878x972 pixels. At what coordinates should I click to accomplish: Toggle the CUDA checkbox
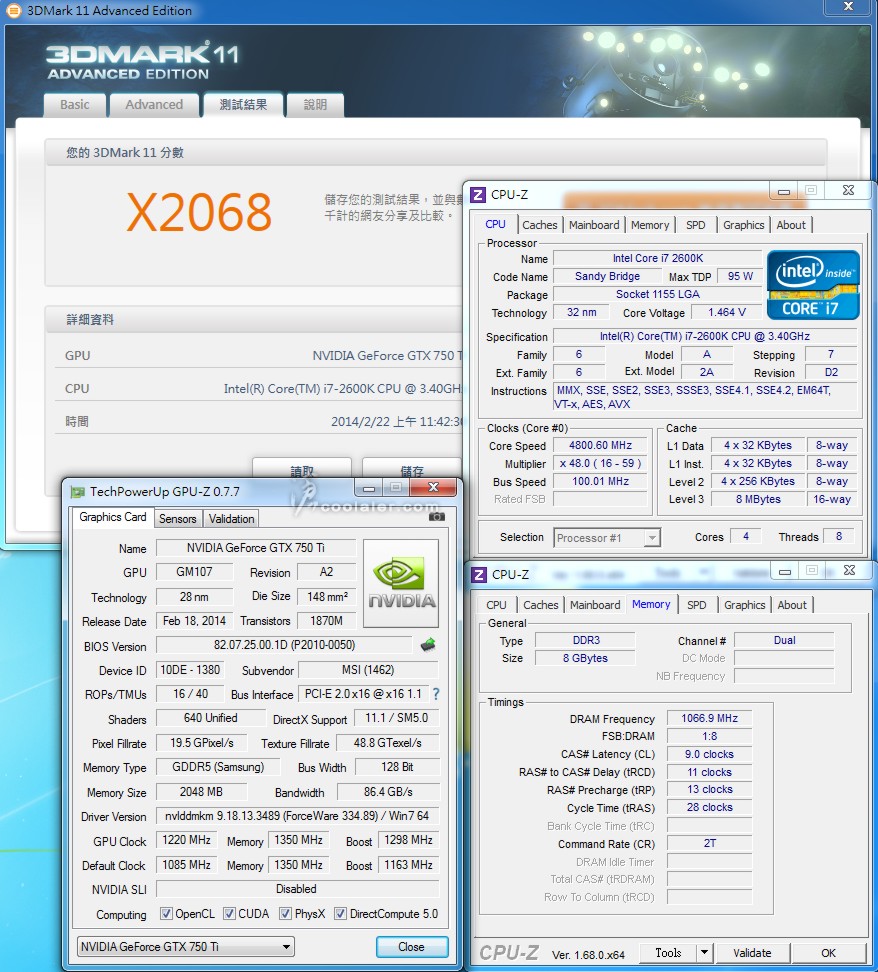(x=229, y=914)
